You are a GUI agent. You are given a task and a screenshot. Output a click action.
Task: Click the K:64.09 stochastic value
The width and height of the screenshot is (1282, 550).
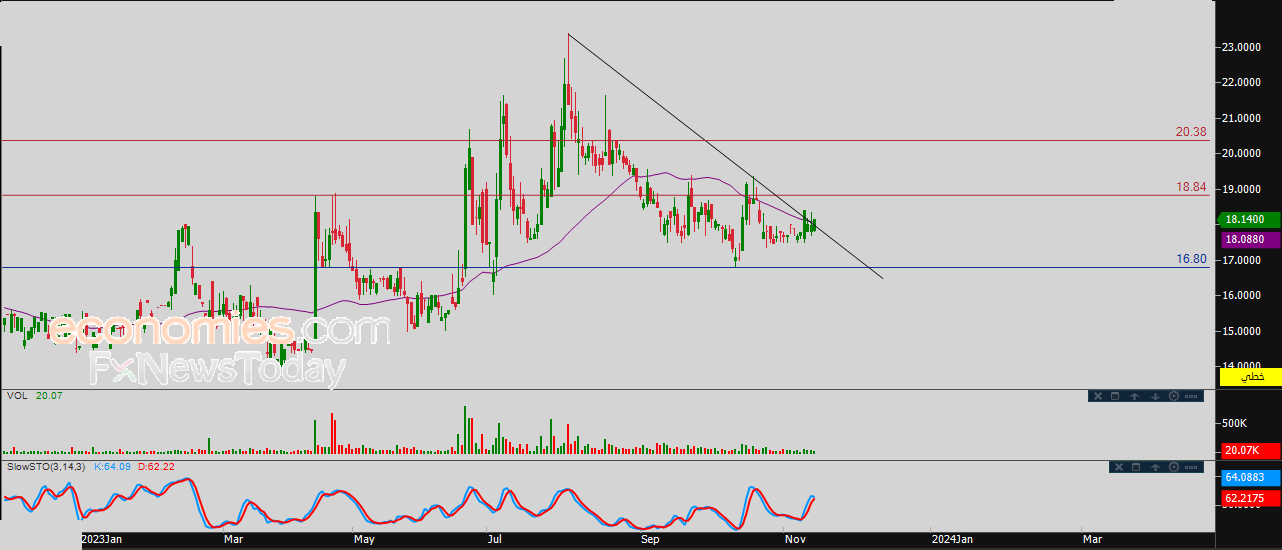pyautogui.click(x=113, y=466)
